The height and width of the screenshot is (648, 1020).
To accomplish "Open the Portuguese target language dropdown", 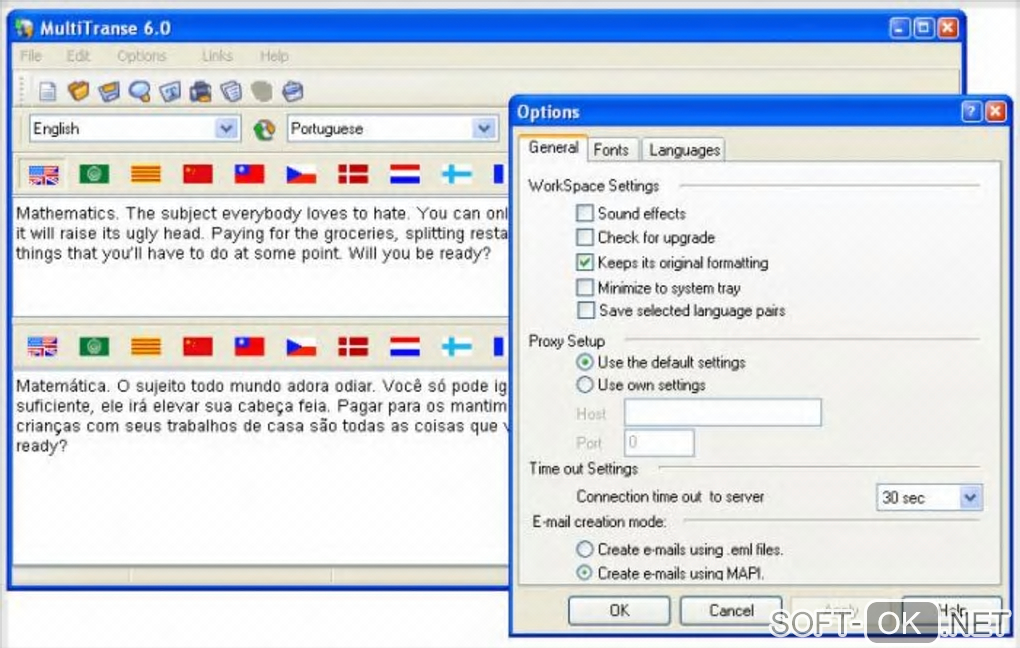I will pos(484,129).
